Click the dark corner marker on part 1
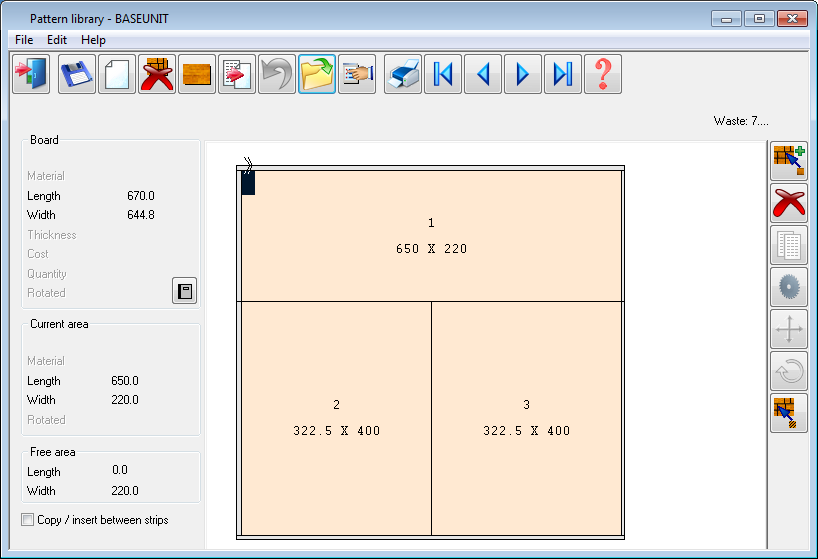This screenshot has width=818, height=559. point(248,183)
